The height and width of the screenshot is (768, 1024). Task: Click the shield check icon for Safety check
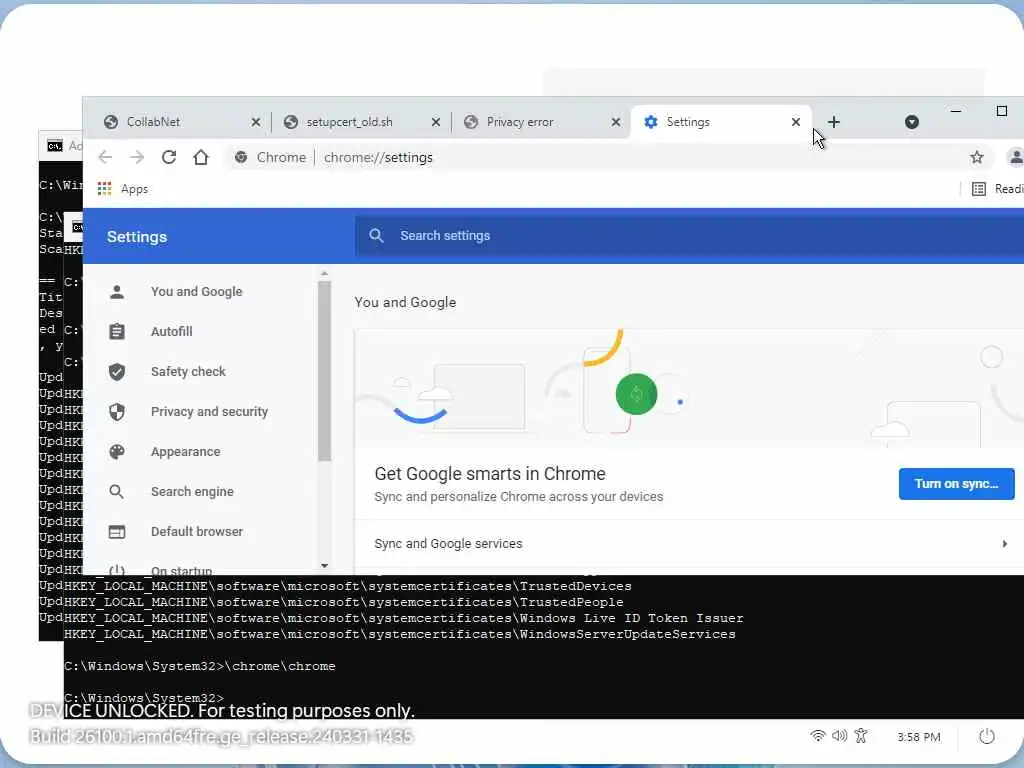[x=117, y=372]
